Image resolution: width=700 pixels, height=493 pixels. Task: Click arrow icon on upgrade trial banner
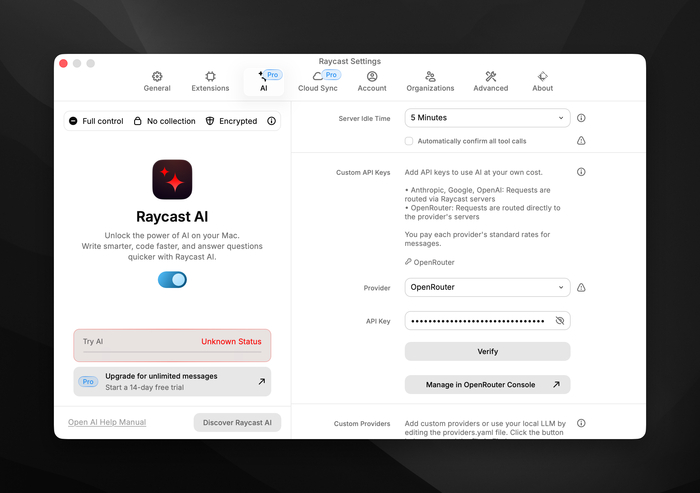[x=261, y=381]
